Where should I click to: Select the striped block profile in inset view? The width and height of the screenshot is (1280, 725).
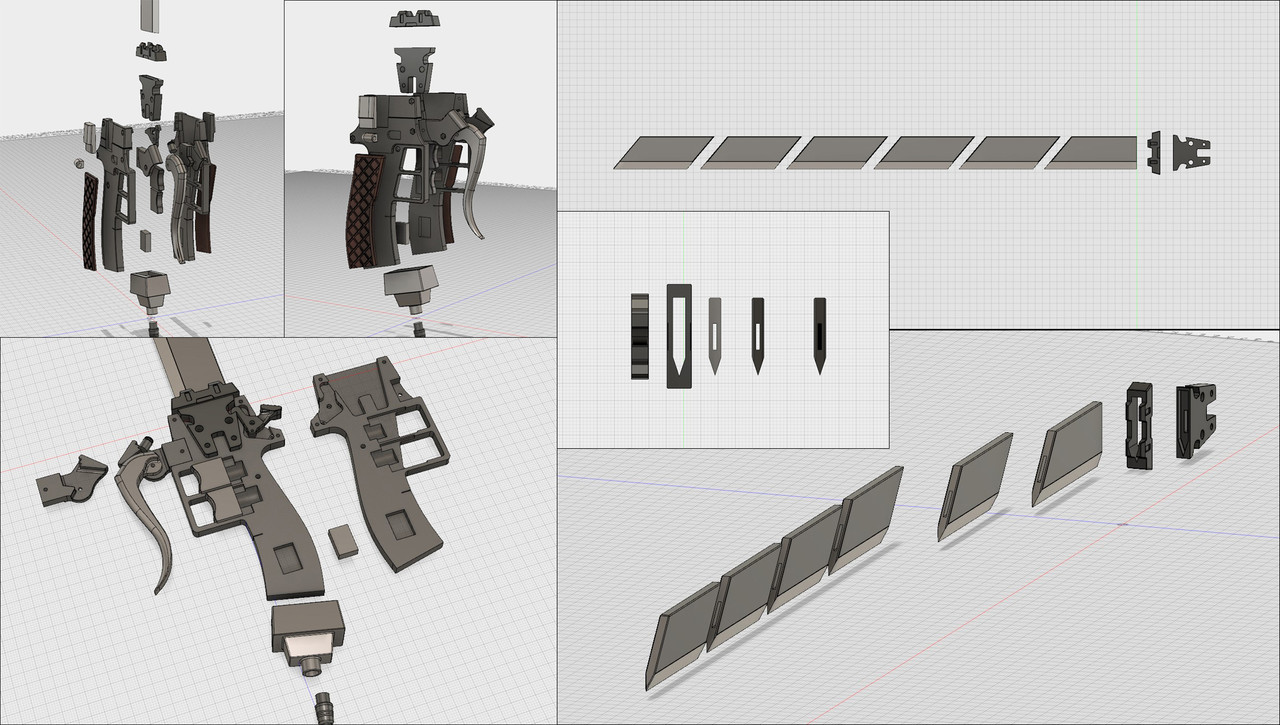[640, 336]
